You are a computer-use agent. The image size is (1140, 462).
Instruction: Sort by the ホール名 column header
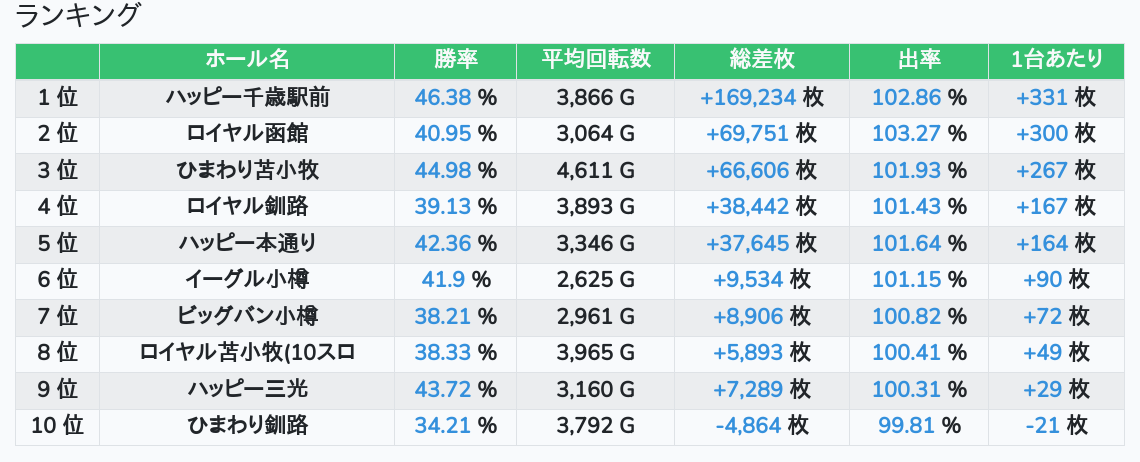pyautogui.click(x=247, y=60)
